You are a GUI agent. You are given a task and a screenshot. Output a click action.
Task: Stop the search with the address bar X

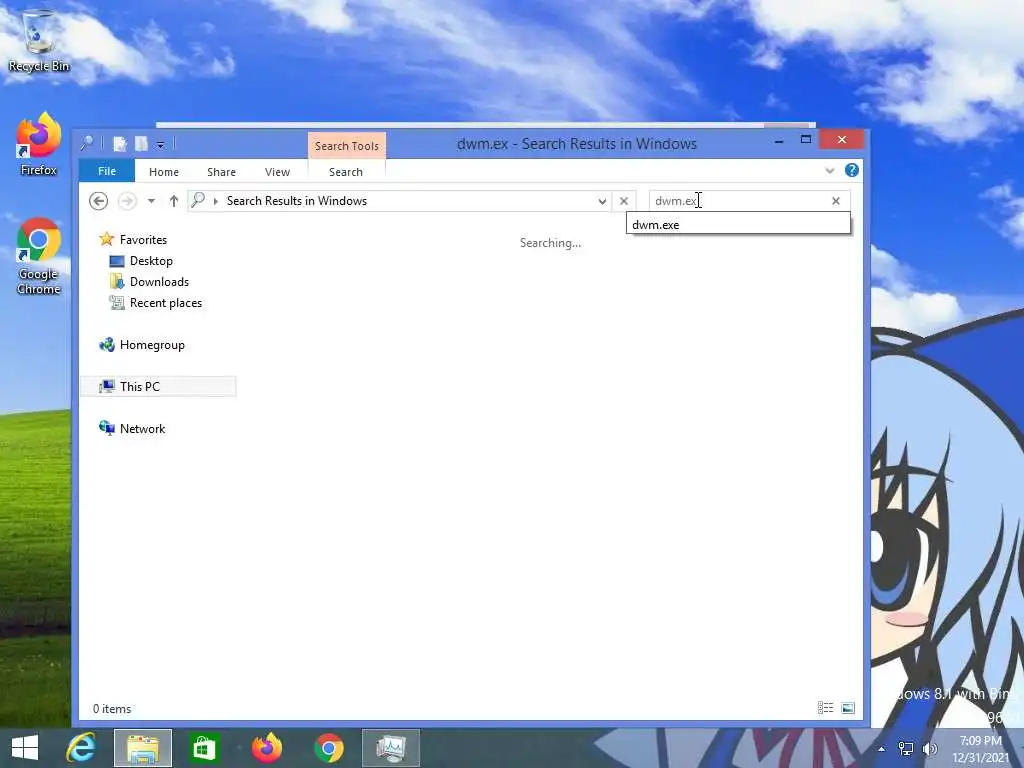624,201
